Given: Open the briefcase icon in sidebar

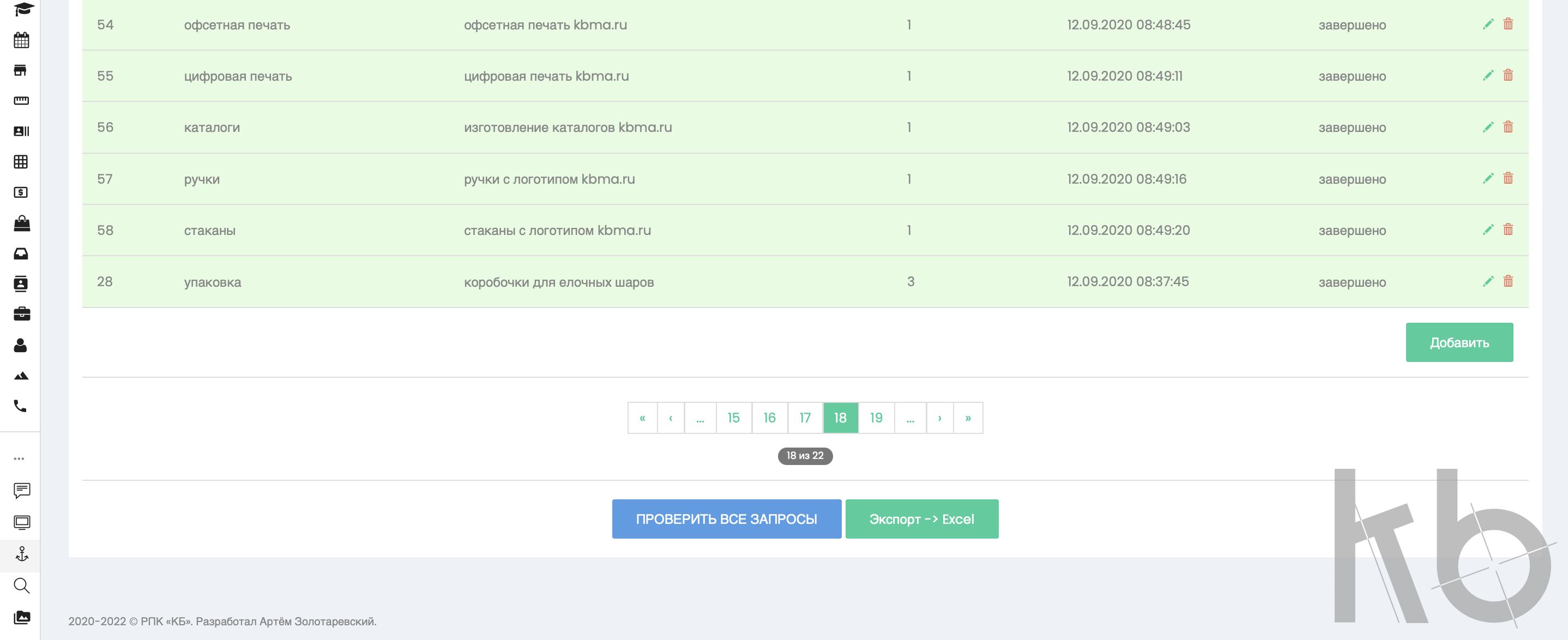Looking at the screenshot, I should click(x=21, y=314).
